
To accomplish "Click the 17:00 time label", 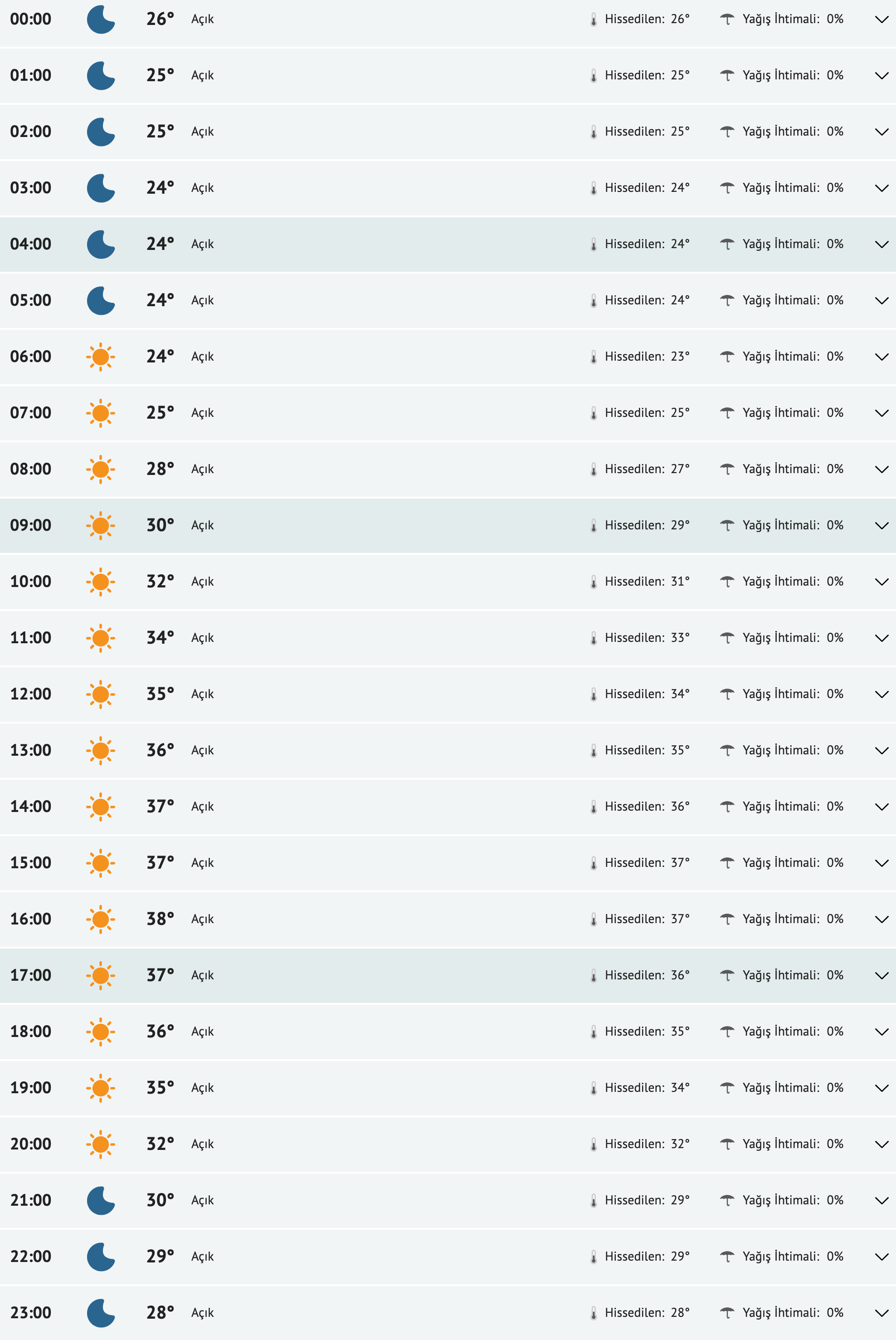I will 31,975.
